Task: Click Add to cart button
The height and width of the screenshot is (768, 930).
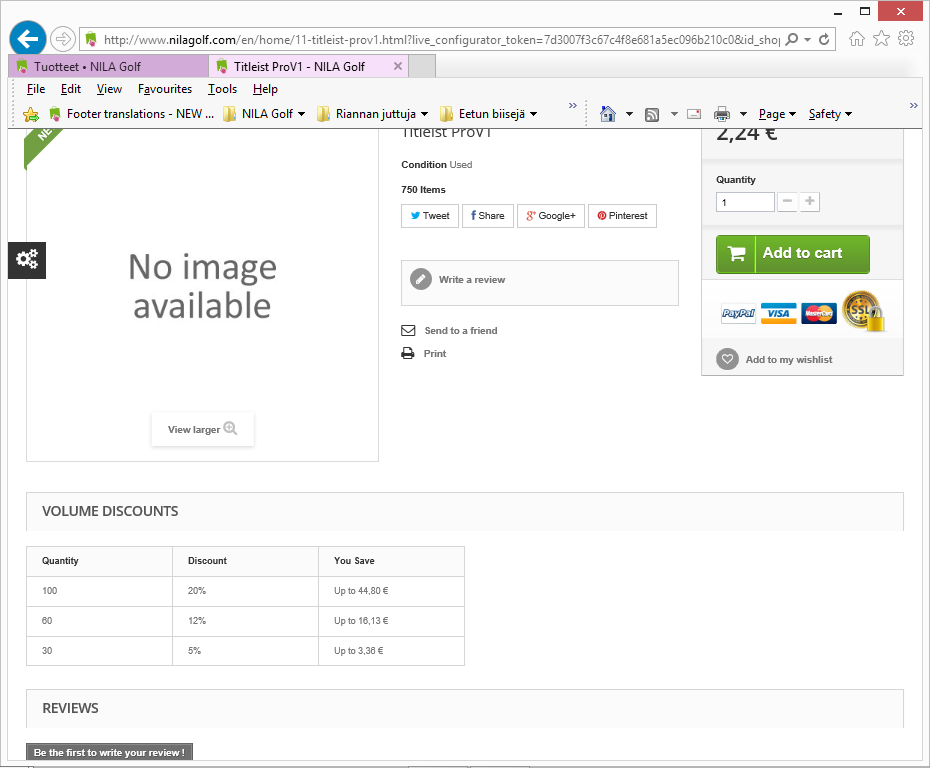Action: 793,254
